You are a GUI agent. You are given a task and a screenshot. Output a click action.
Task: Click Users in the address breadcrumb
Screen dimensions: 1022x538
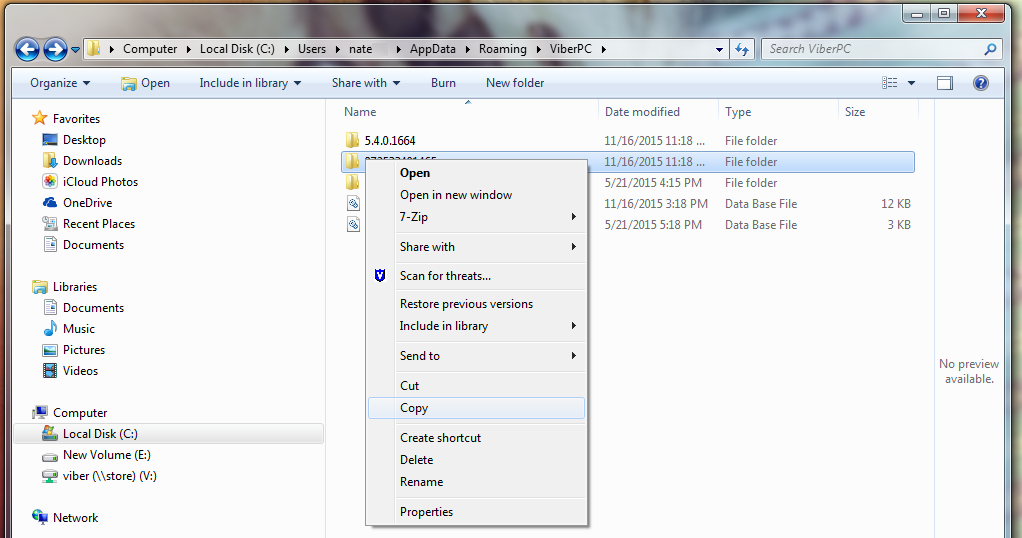tap(312, 49)
